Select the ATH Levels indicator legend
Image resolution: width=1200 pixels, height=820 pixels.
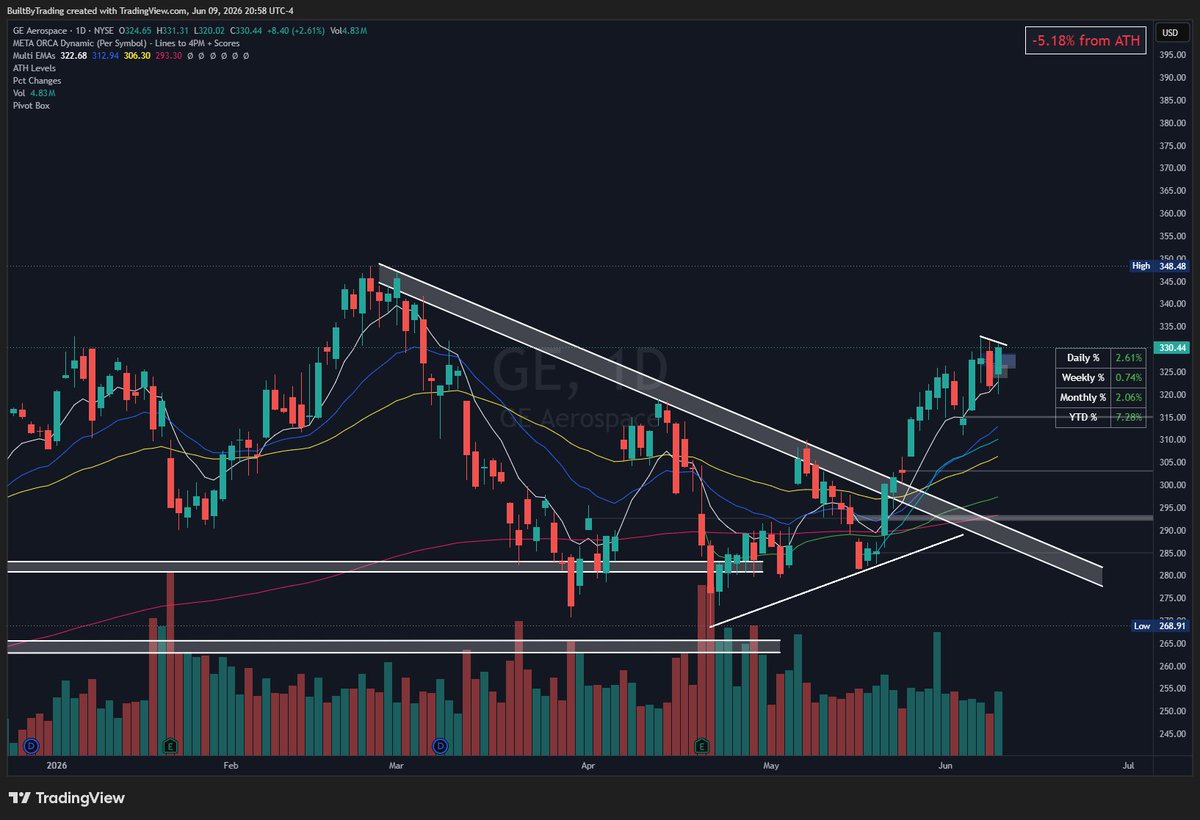(x=33, y=68)
